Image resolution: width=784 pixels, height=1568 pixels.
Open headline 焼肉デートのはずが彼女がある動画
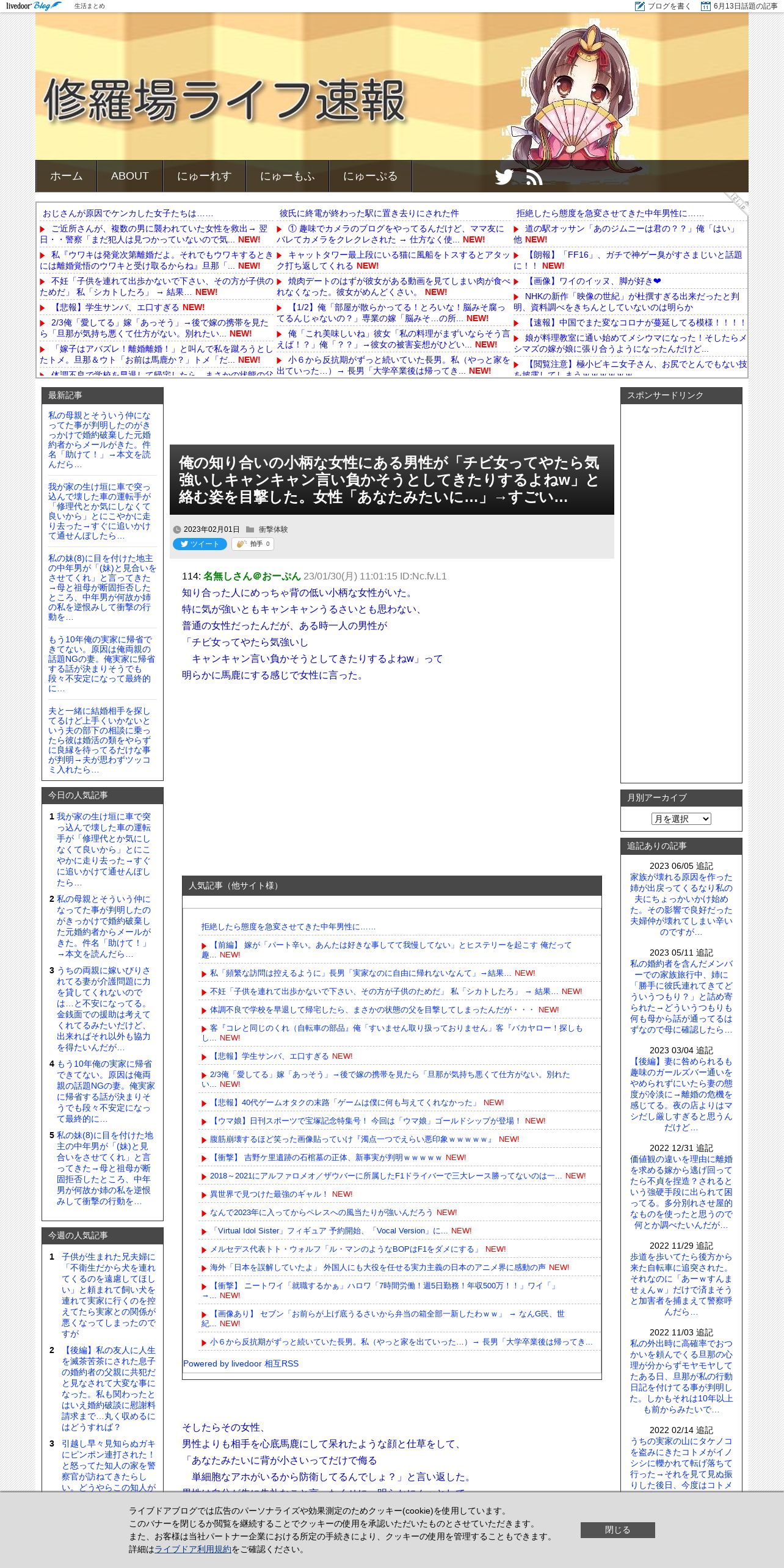tap(393, 286)
